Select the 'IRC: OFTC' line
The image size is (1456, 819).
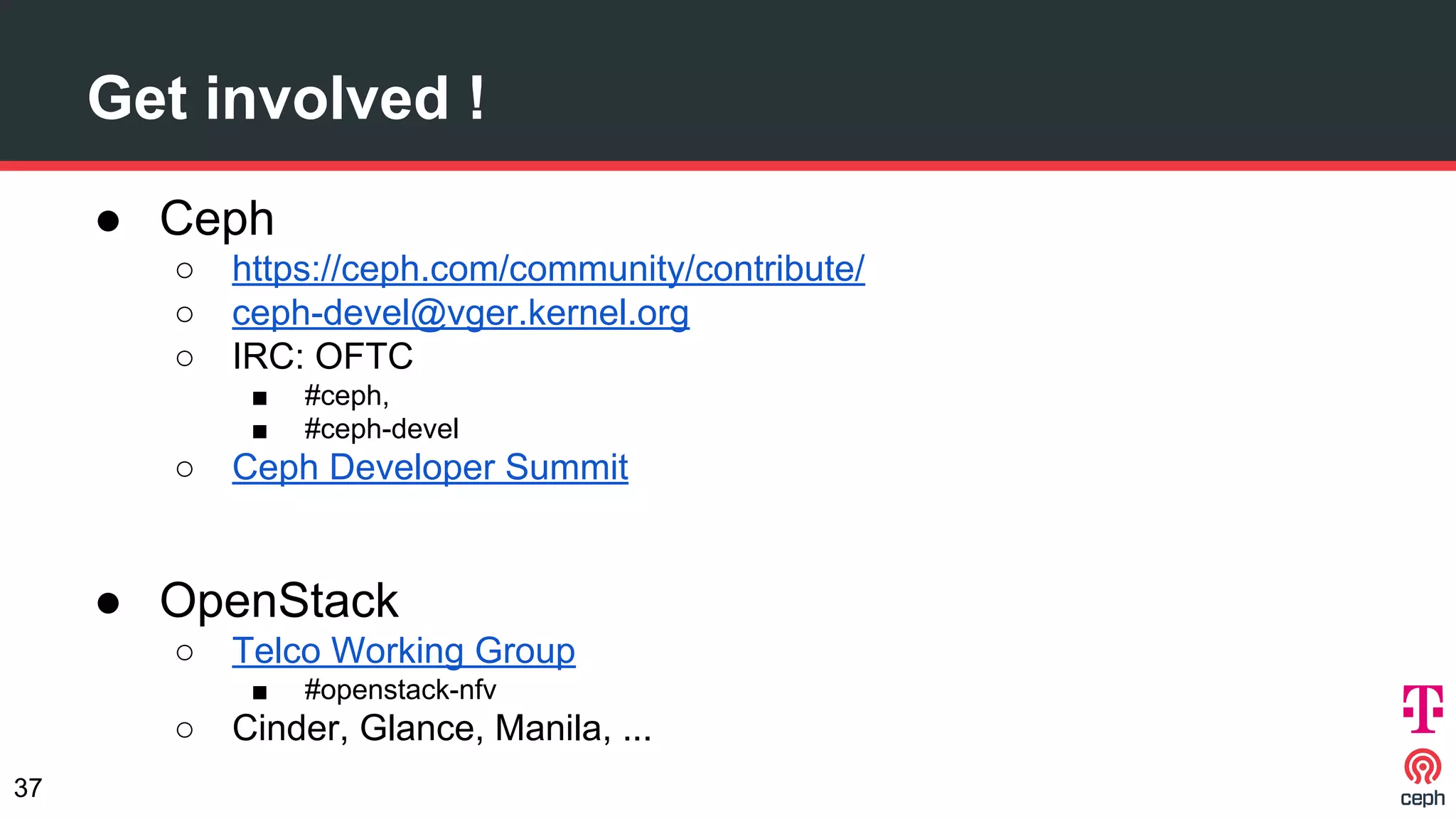pyautogui.click(x=323, y=356)
